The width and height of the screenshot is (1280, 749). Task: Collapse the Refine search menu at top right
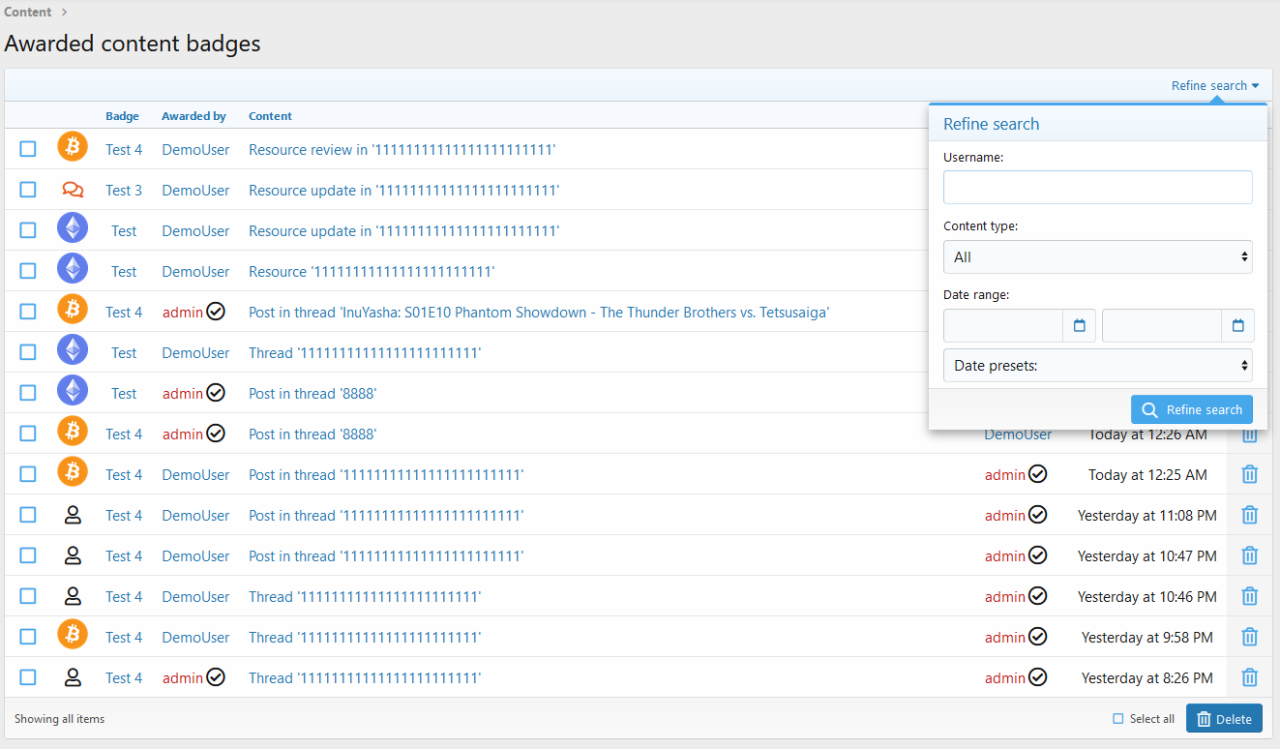click(1215, 86)
